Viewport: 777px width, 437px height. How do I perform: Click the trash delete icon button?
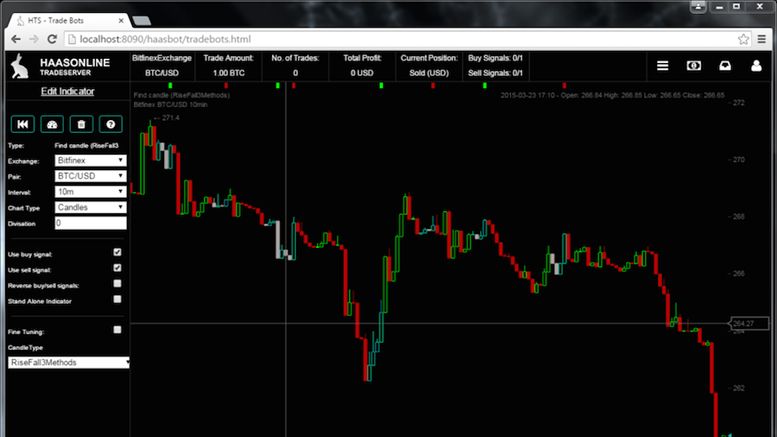(81, 124)
